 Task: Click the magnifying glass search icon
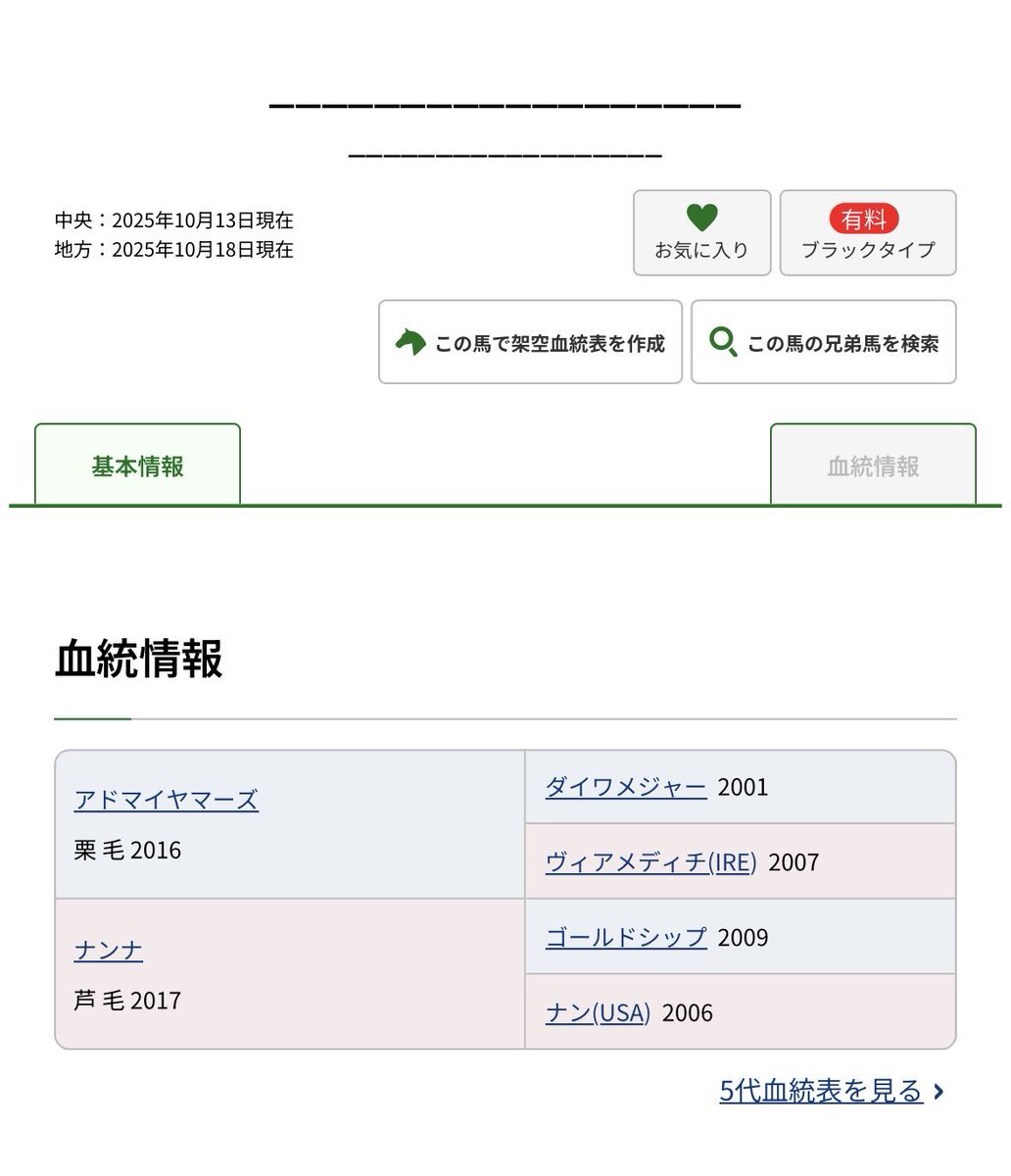723,342
